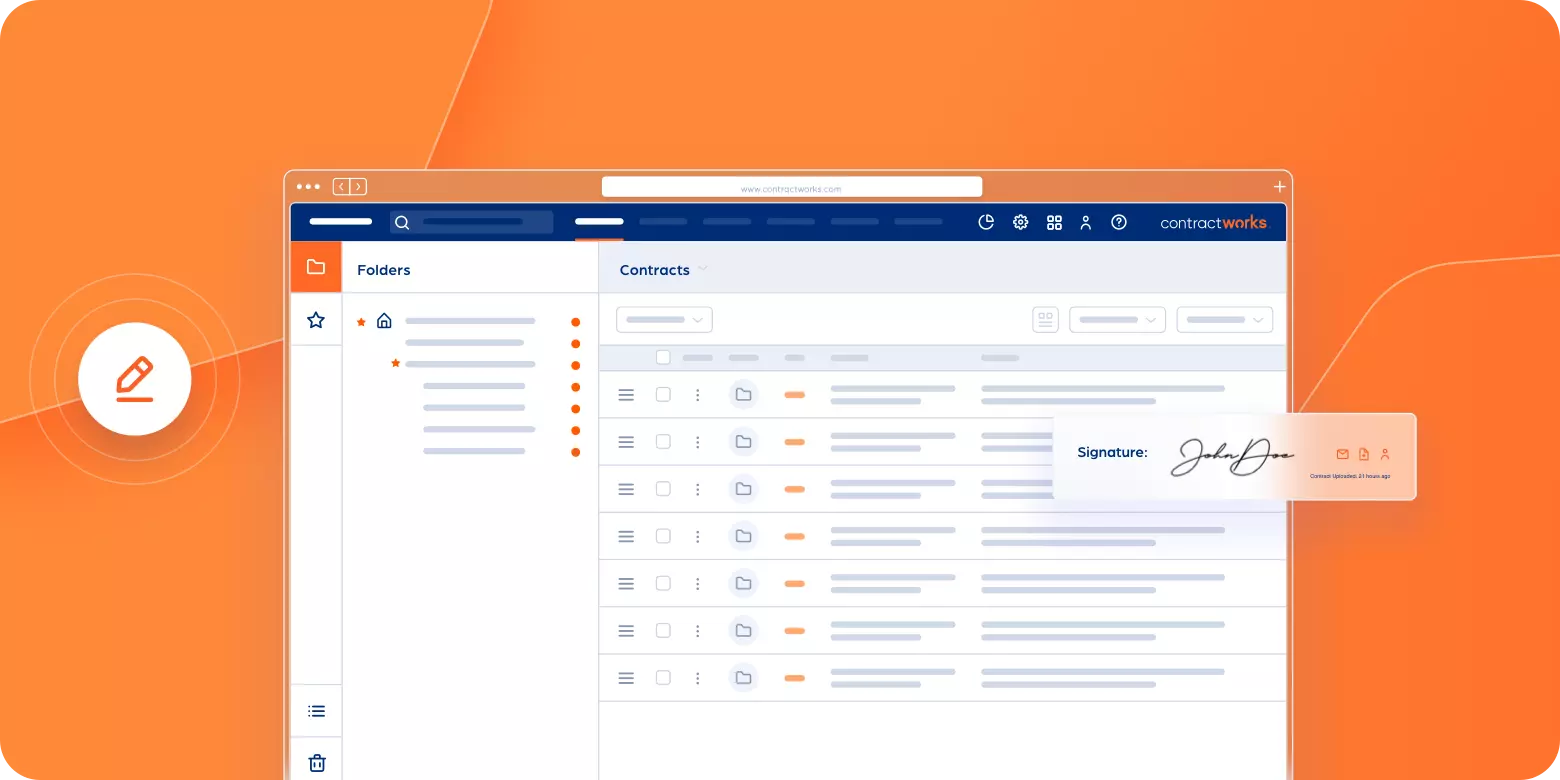Click hamburger handle of sixth contract row
1560x780 pixels.
click(626, 631)
